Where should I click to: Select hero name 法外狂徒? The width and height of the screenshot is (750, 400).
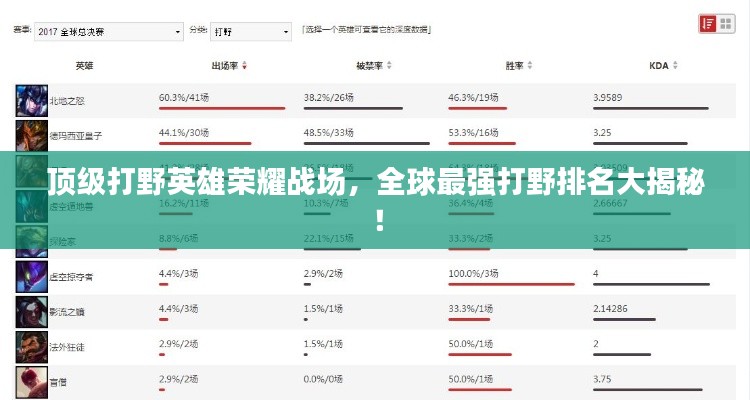click(x=67, y=347)
